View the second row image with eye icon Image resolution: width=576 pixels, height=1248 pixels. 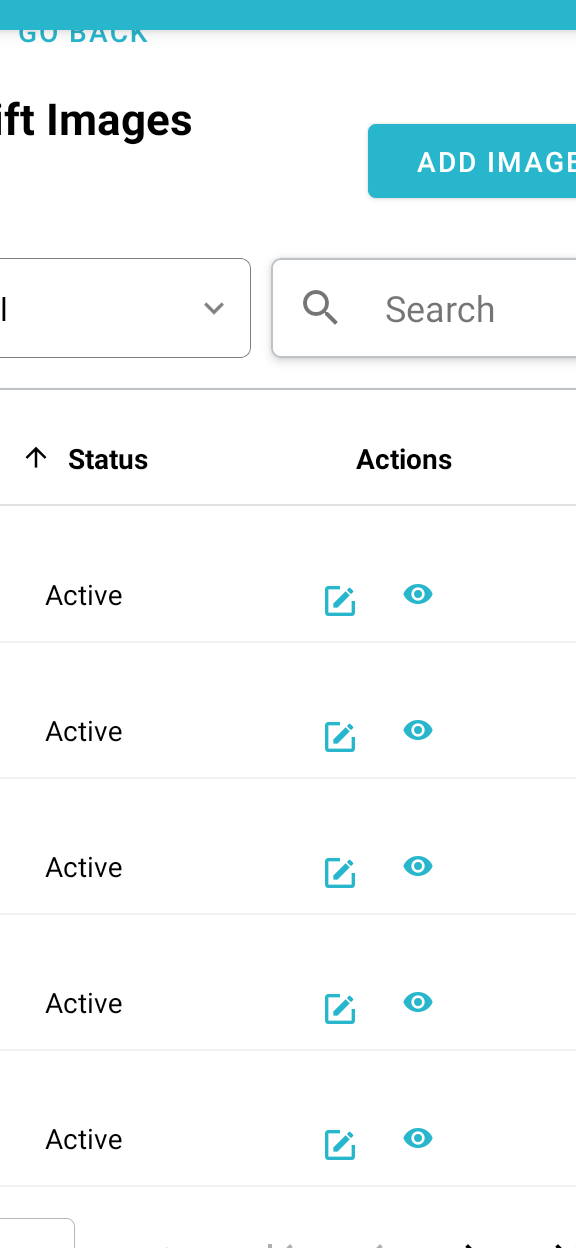[x=418, y=731]
